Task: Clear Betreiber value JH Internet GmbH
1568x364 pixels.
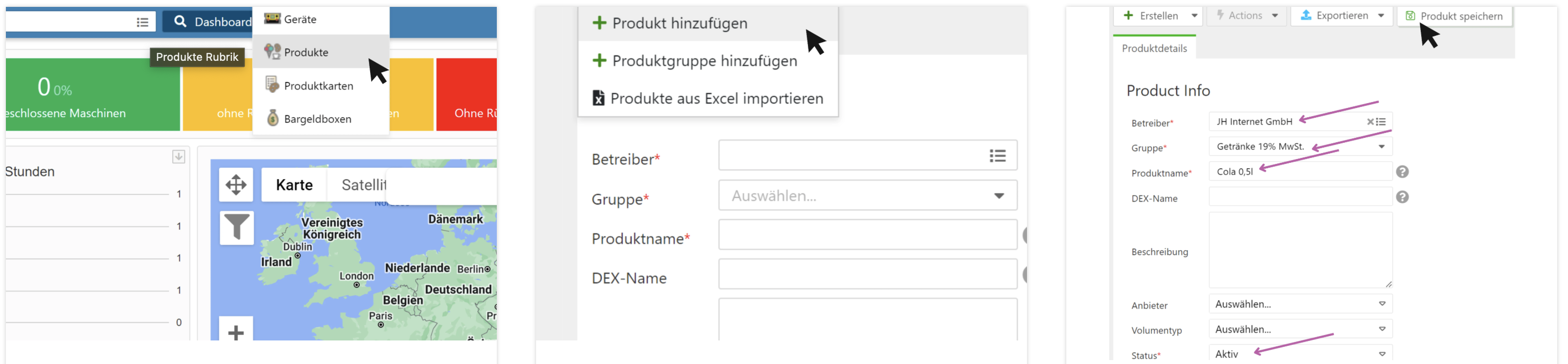Action: [x=1370, y=122]
